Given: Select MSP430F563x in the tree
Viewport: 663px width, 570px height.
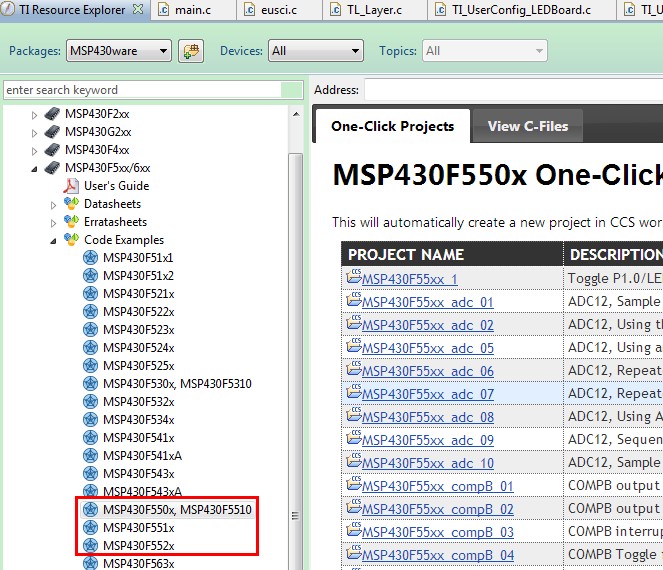Looking at the screenshot, I should tap(139, 563).
